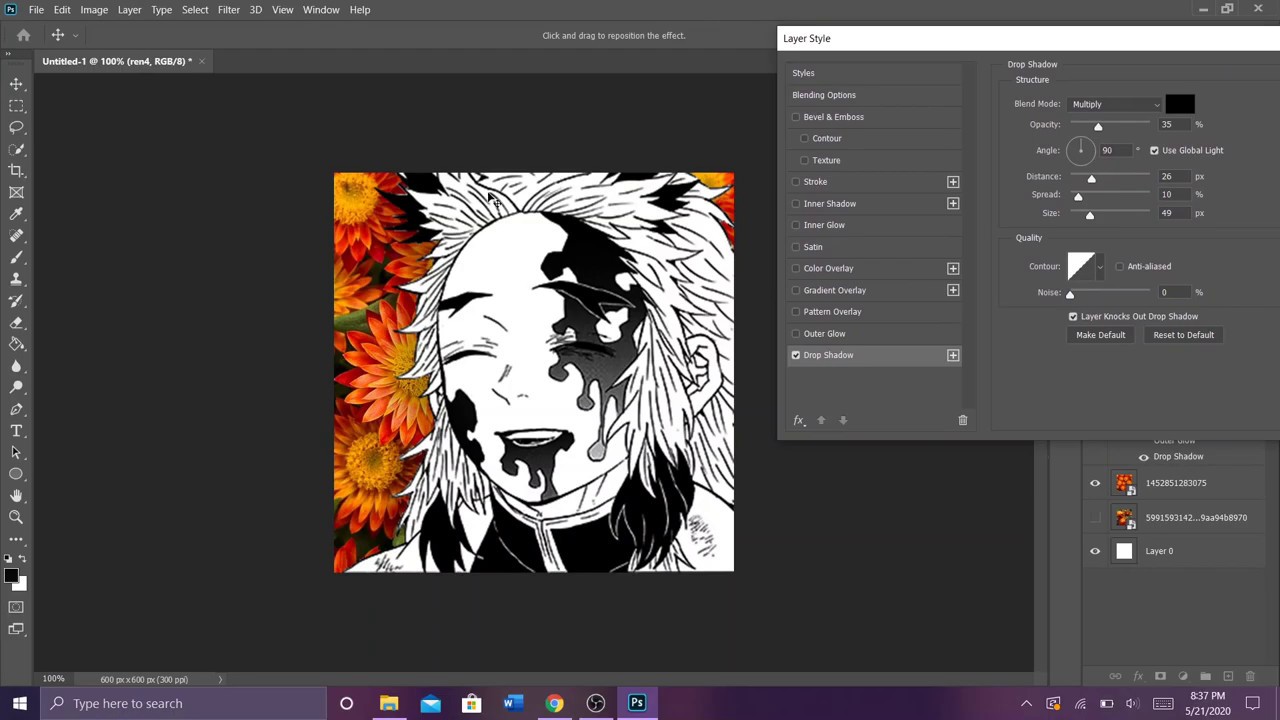Open the File menu
This screenshot has width=1280, height=720.
coord(36,10)
